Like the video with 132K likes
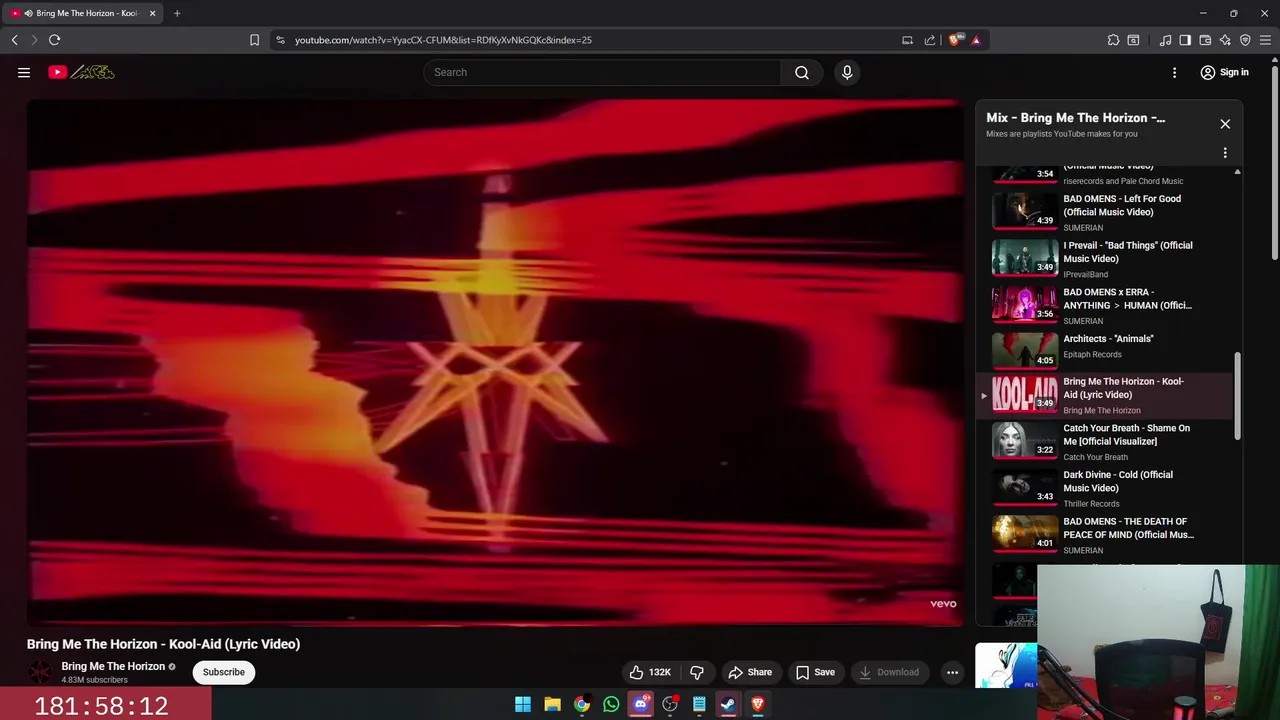This screenshot has width=1280, height=720. tap(649, 672)
